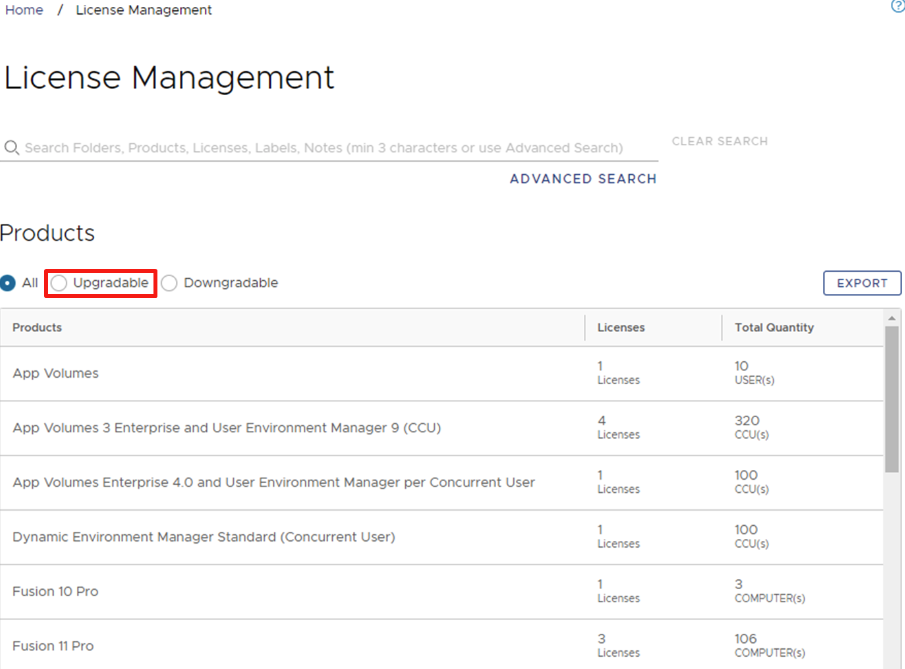Open the Fusion 10 Pro row
905x669 pixels.
coord(55,591)
